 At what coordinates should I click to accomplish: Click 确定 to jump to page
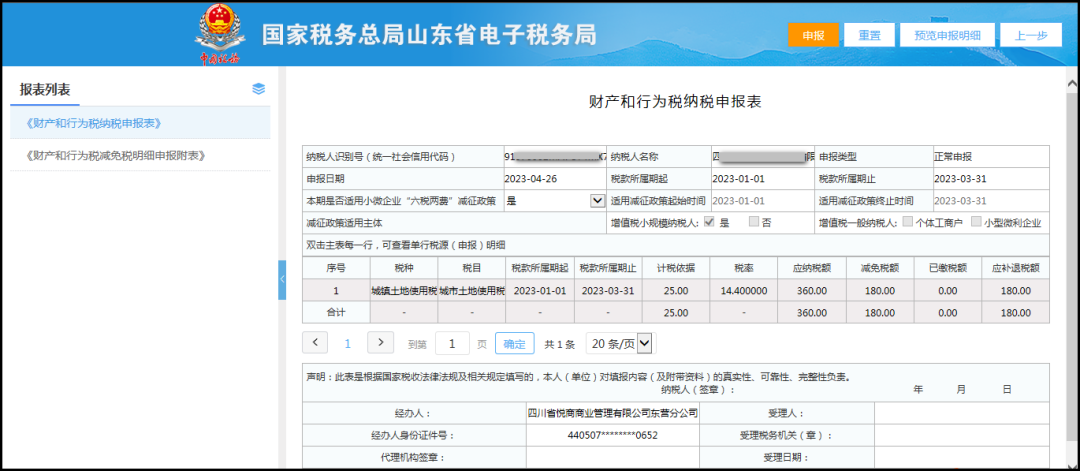tap(515, 343)
